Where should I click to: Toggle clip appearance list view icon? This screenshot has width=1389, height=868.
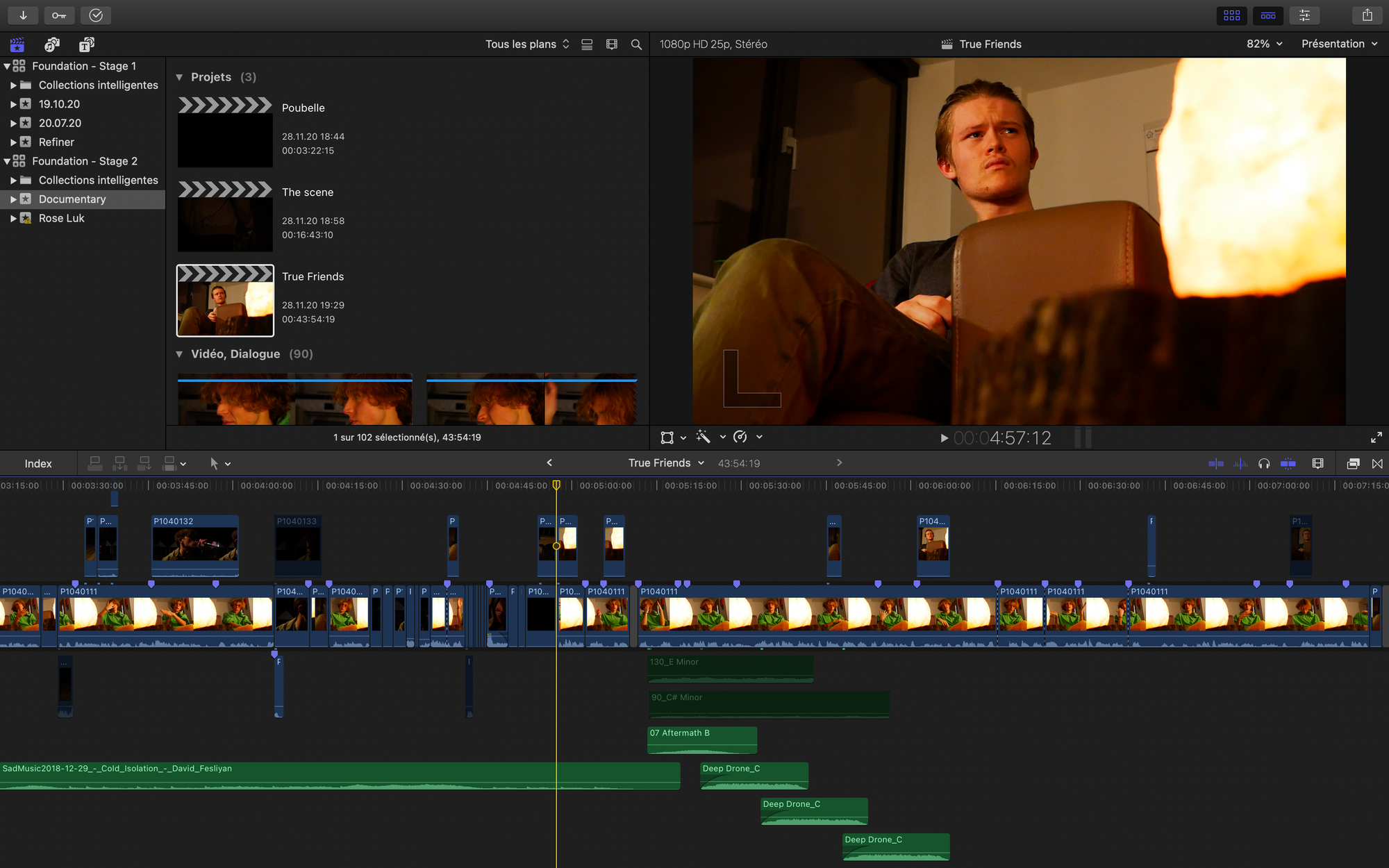pyautogui.click(x=587, y=44)
